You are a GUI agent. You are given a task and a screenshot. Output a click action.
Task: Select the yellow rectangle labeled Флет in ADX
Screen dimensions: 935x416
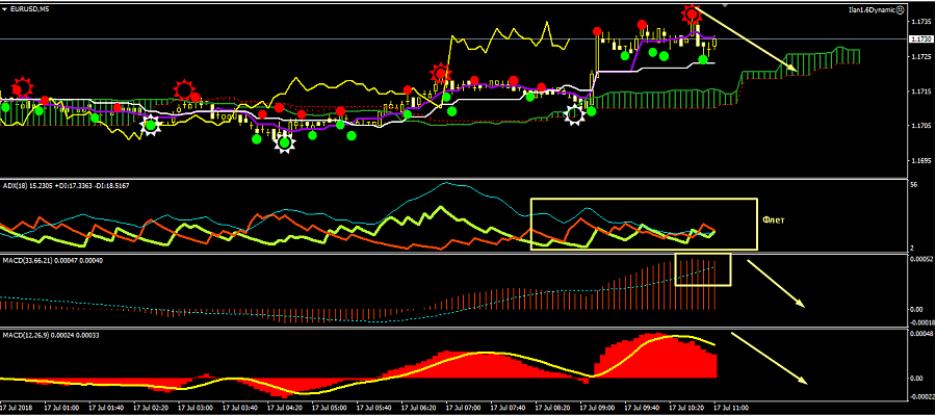tap(532, 224)
